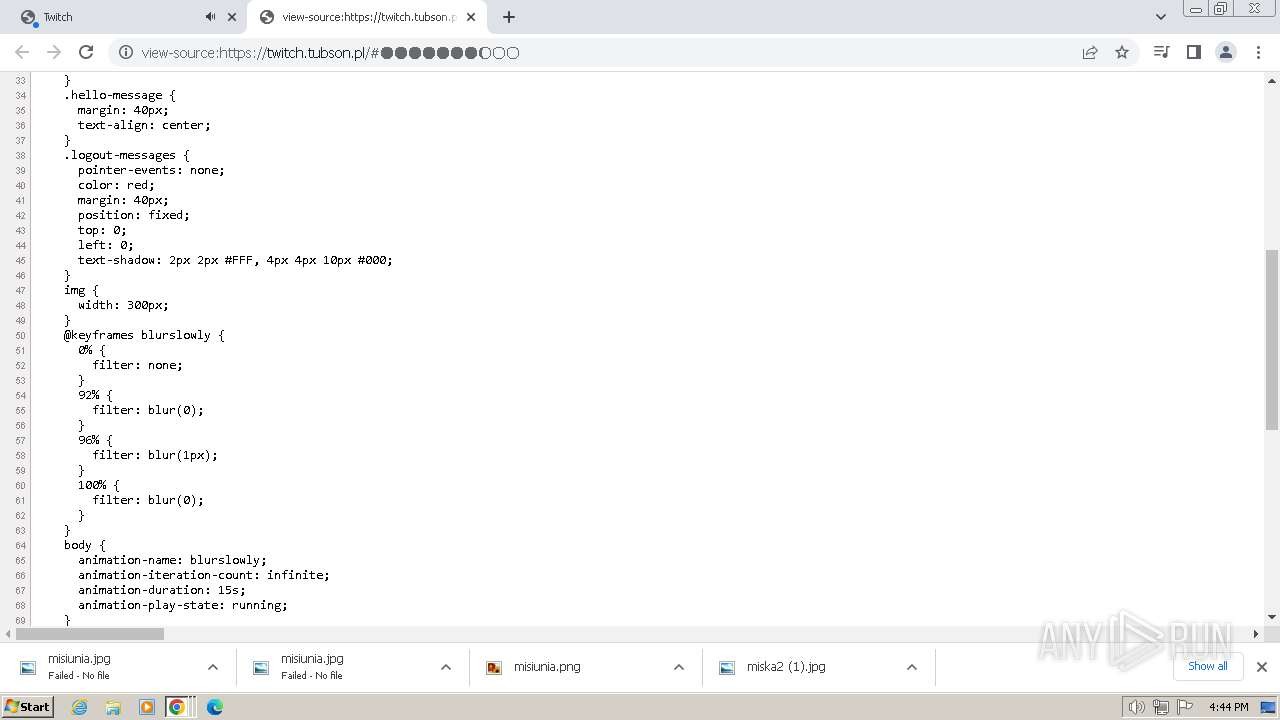
Task: Click the horizontal scrollbar thumb
Action: click(90, 633)
